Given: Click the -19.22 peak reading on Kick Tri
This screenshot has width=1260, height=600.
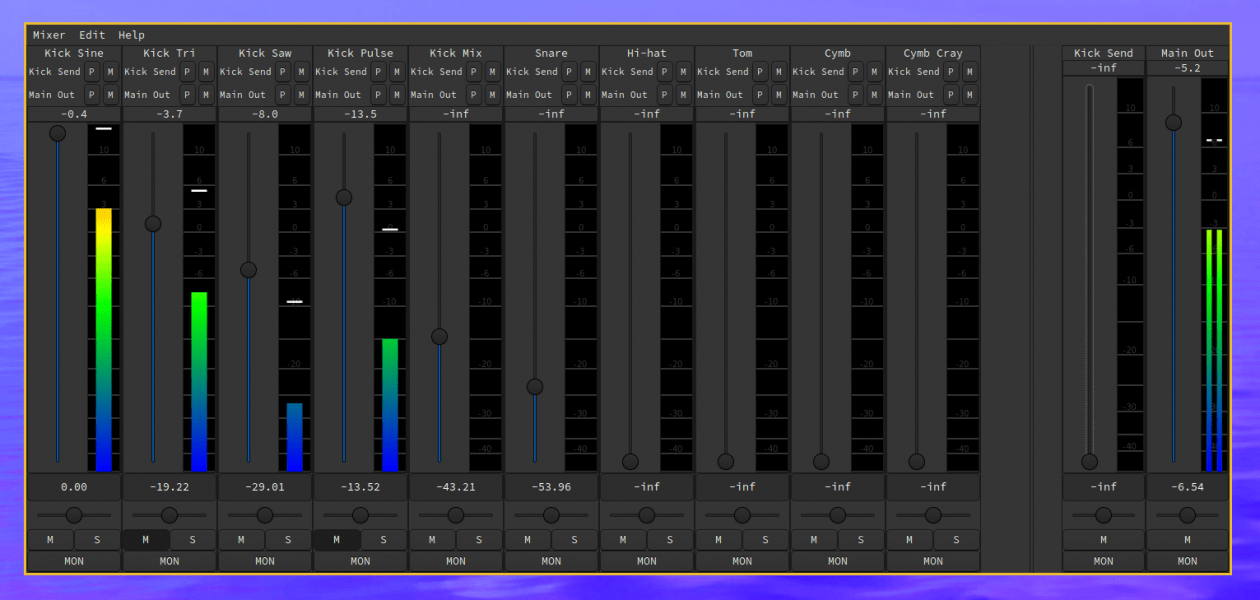Looking at the screenshot, I should click(170, 487).
